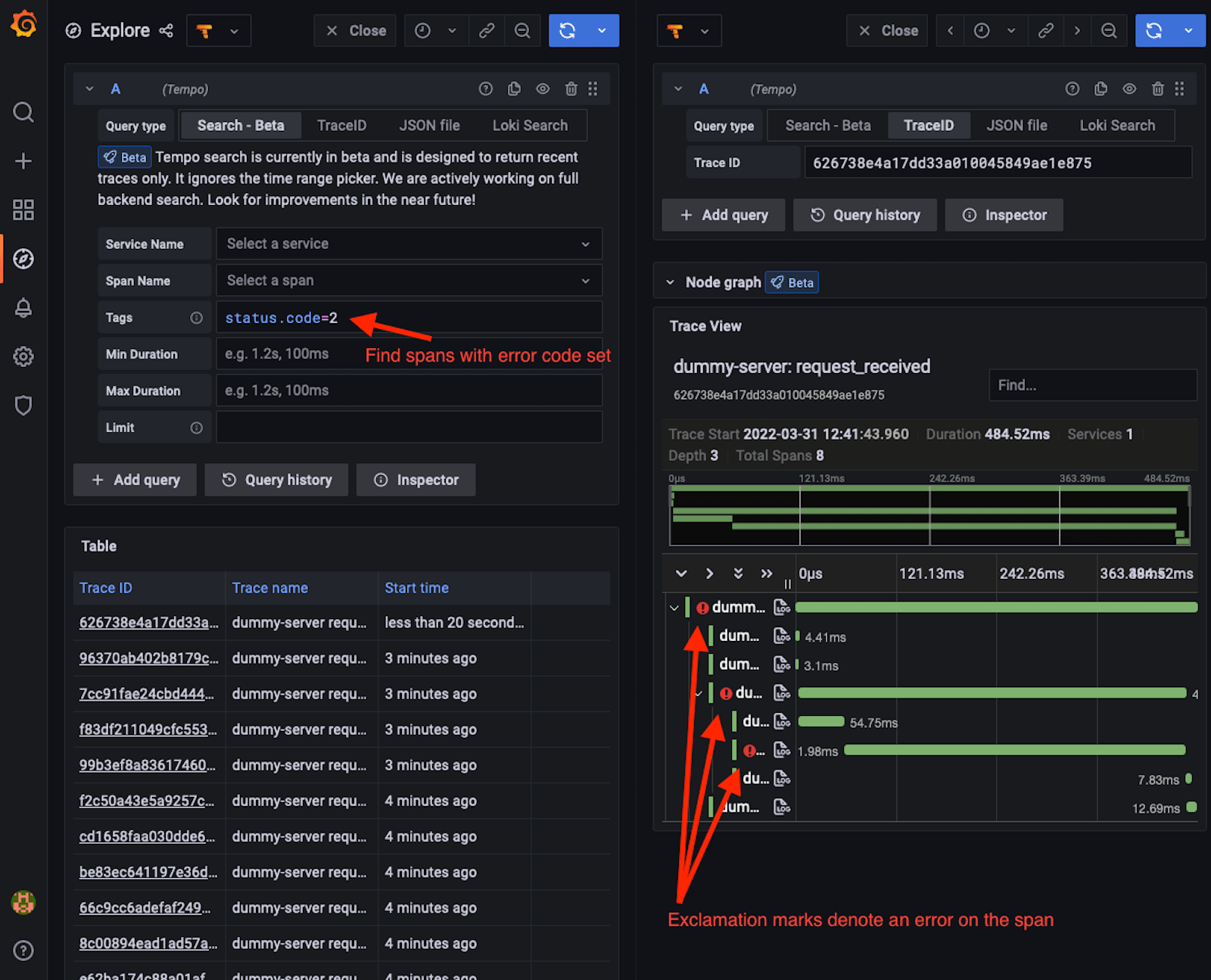Open Query history
Image resolution: width=1211 pixels, height=980 pixels.
pyautogui.click(x=276, y=479)
